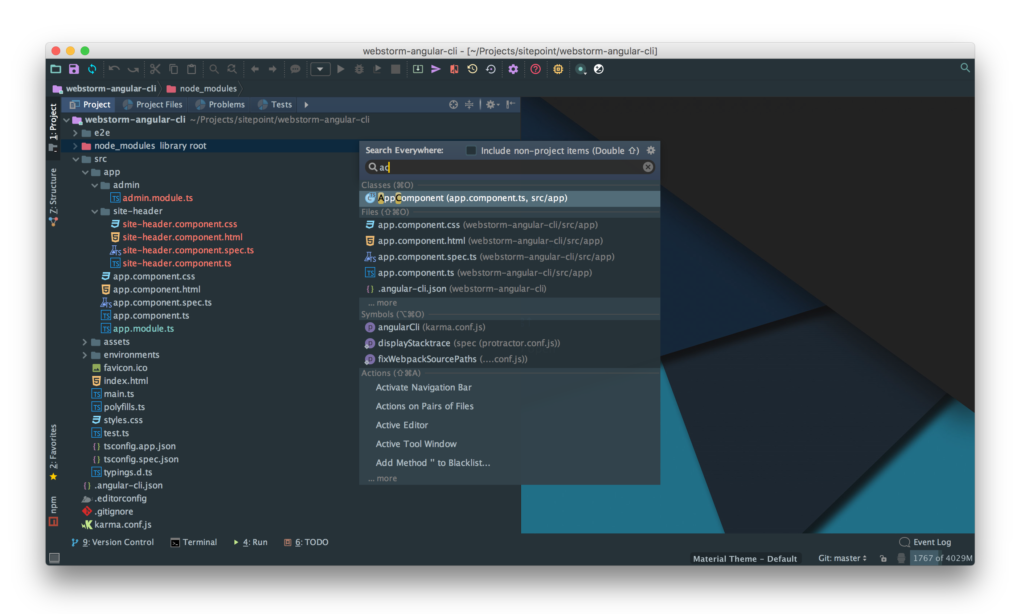Screen dimensions: 1024x614
Task: Open Settings via purple gear icon
Action: 513,69
